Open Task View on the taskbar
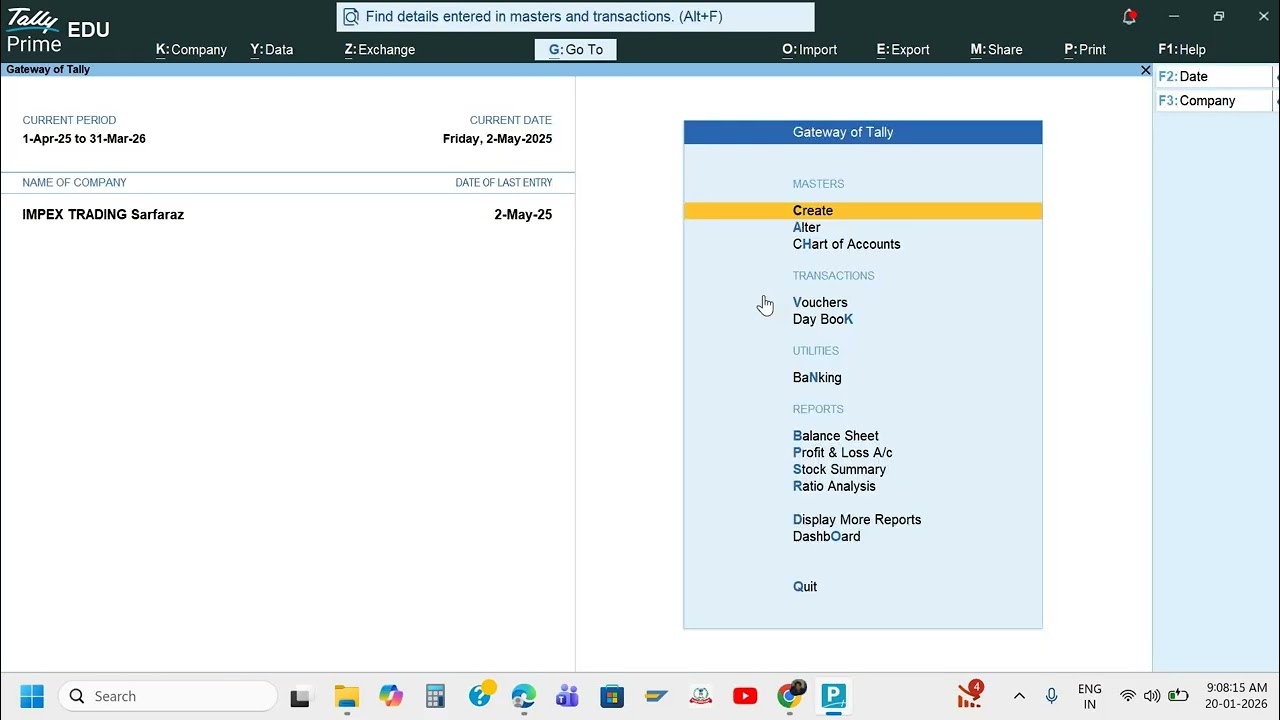The width and height of the screenshot is (1280, 720). (300, 697)
